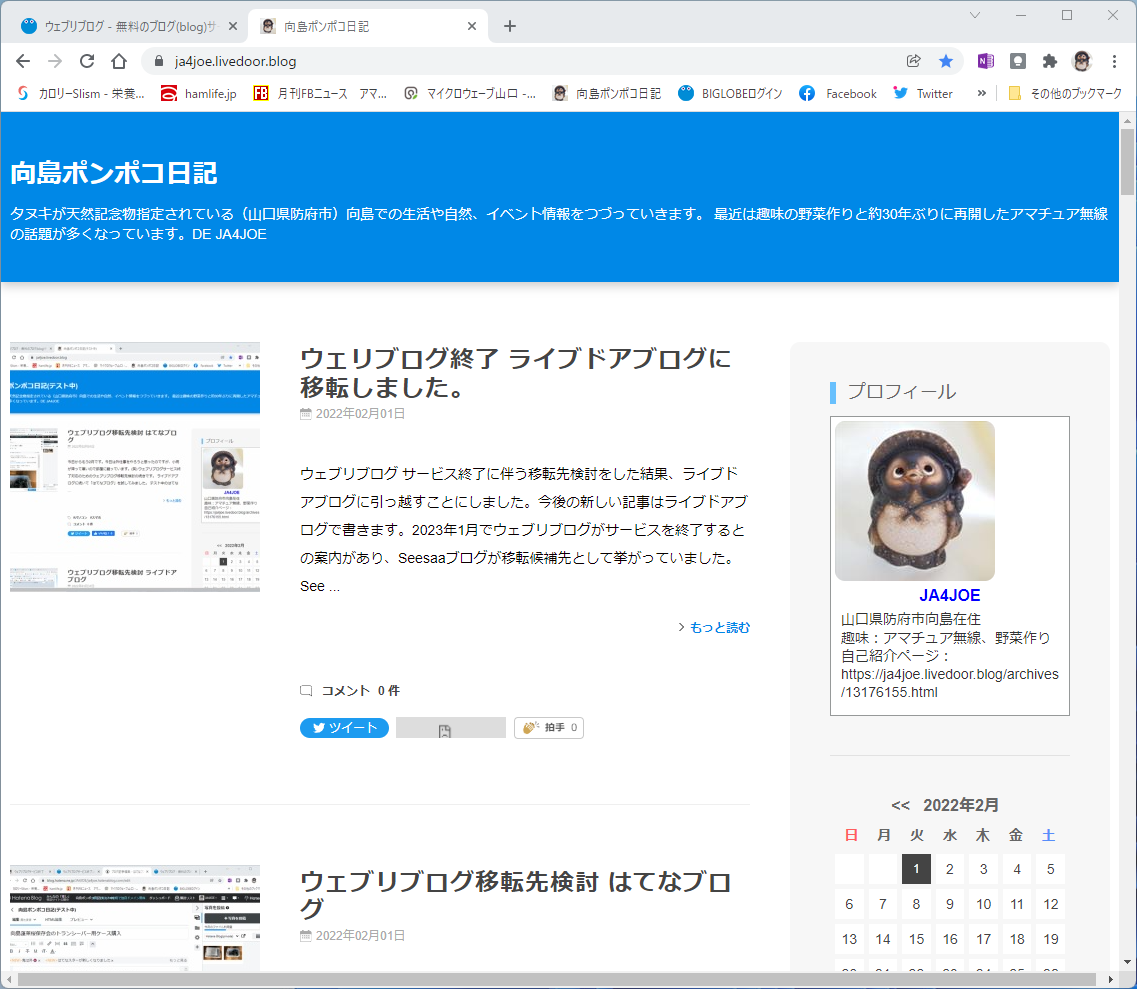
Task: Click the 向島ポンポコ日記 blog title header
Action: pyautogui.click(x=114, y=173)
